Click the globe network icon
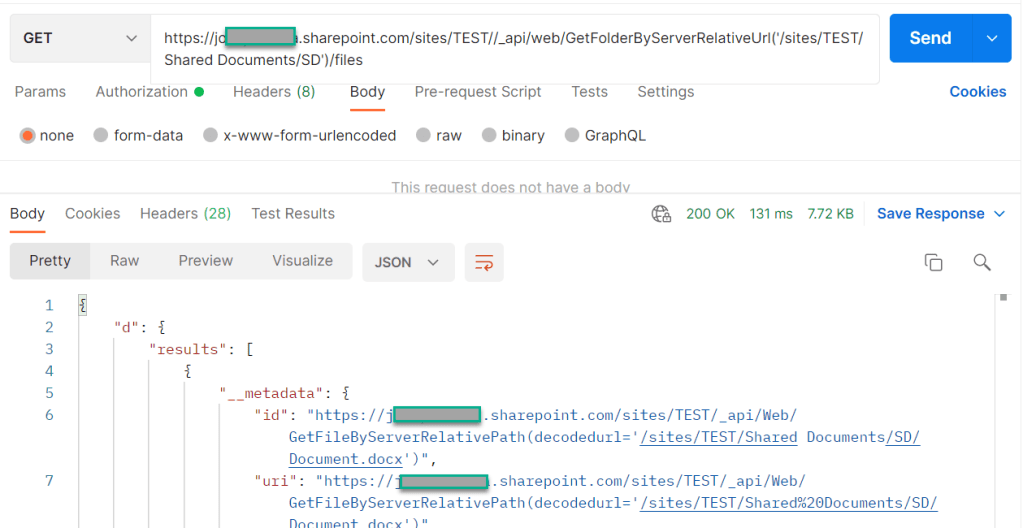The height and width of the screenshot is (528, 1023). click(x=660, y=214)
